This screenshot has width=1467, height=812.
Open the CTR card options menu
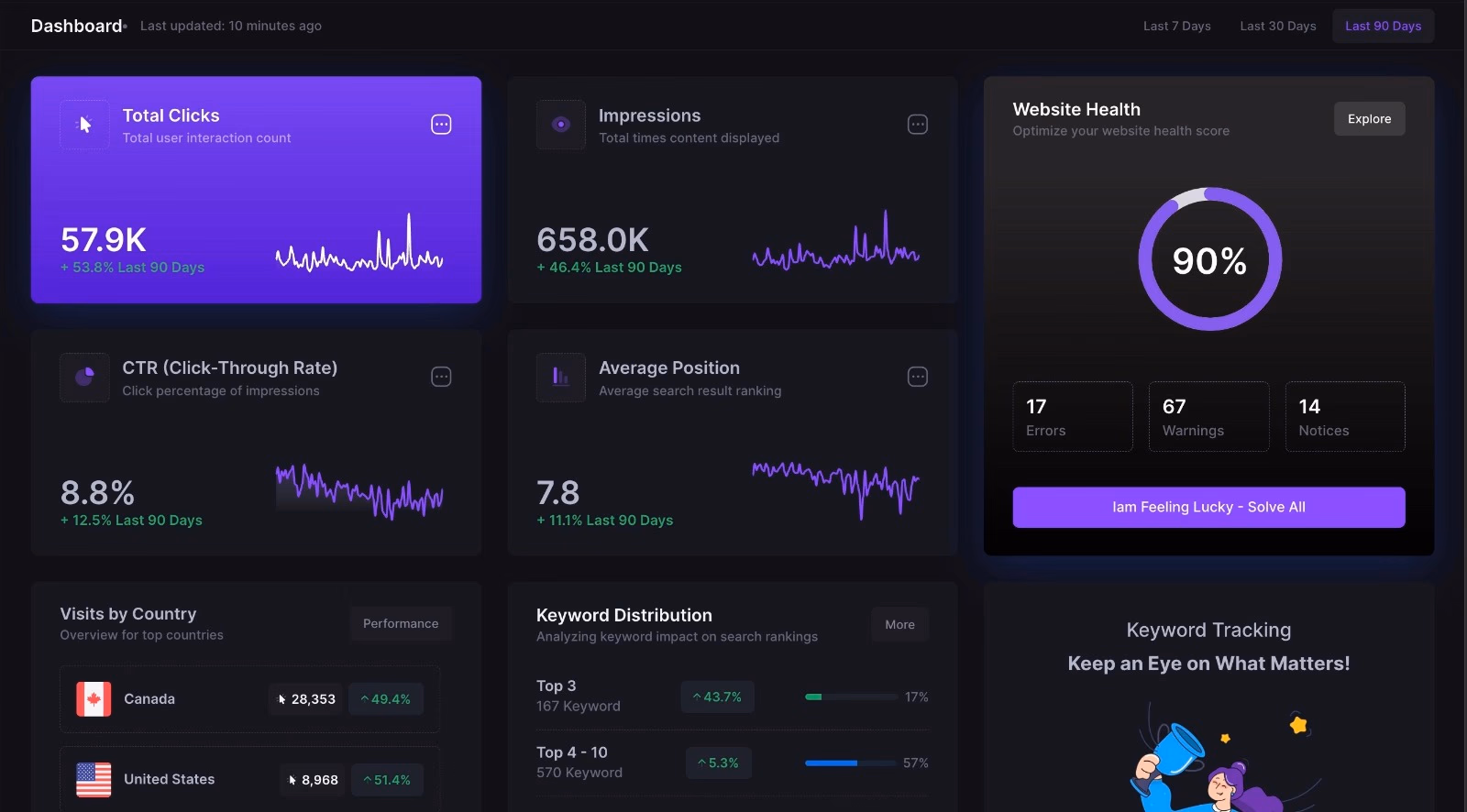tap(441, 377)
